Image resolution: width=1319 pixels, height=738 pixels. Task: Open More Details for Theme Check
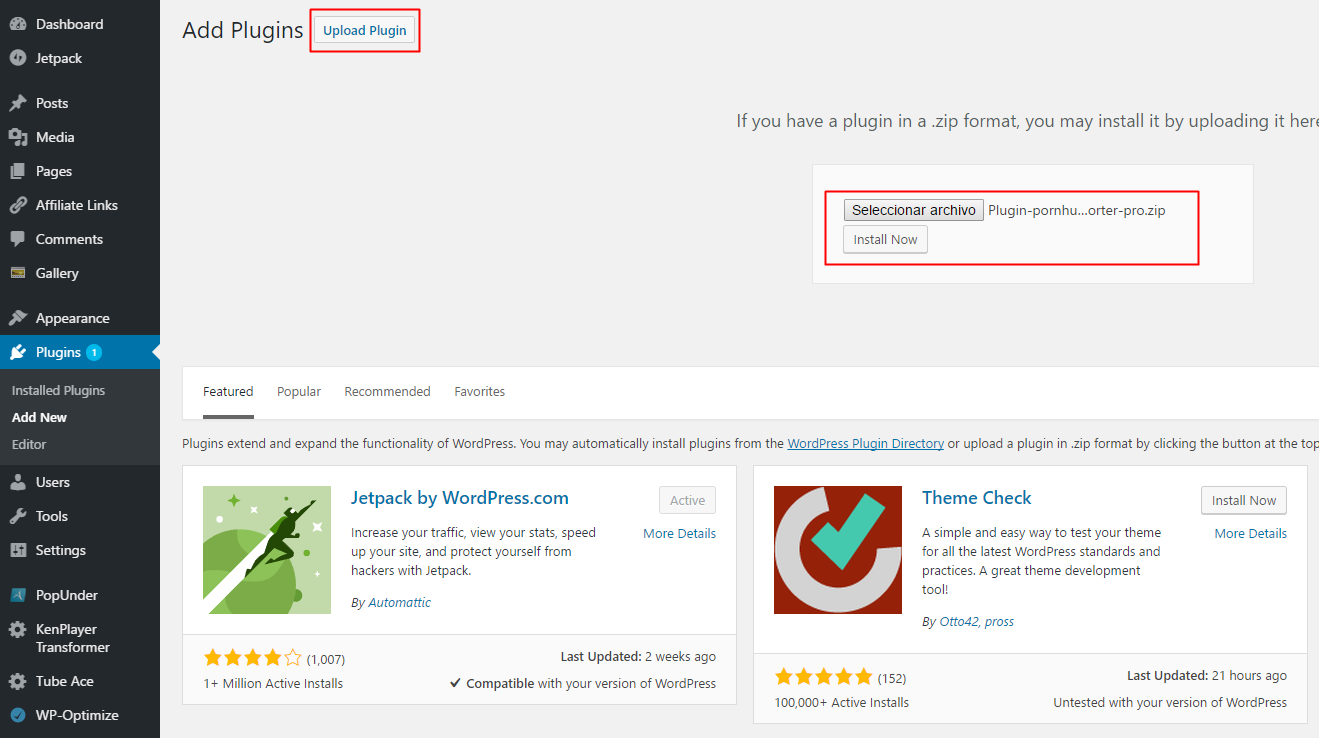(x=1251, y=533)
